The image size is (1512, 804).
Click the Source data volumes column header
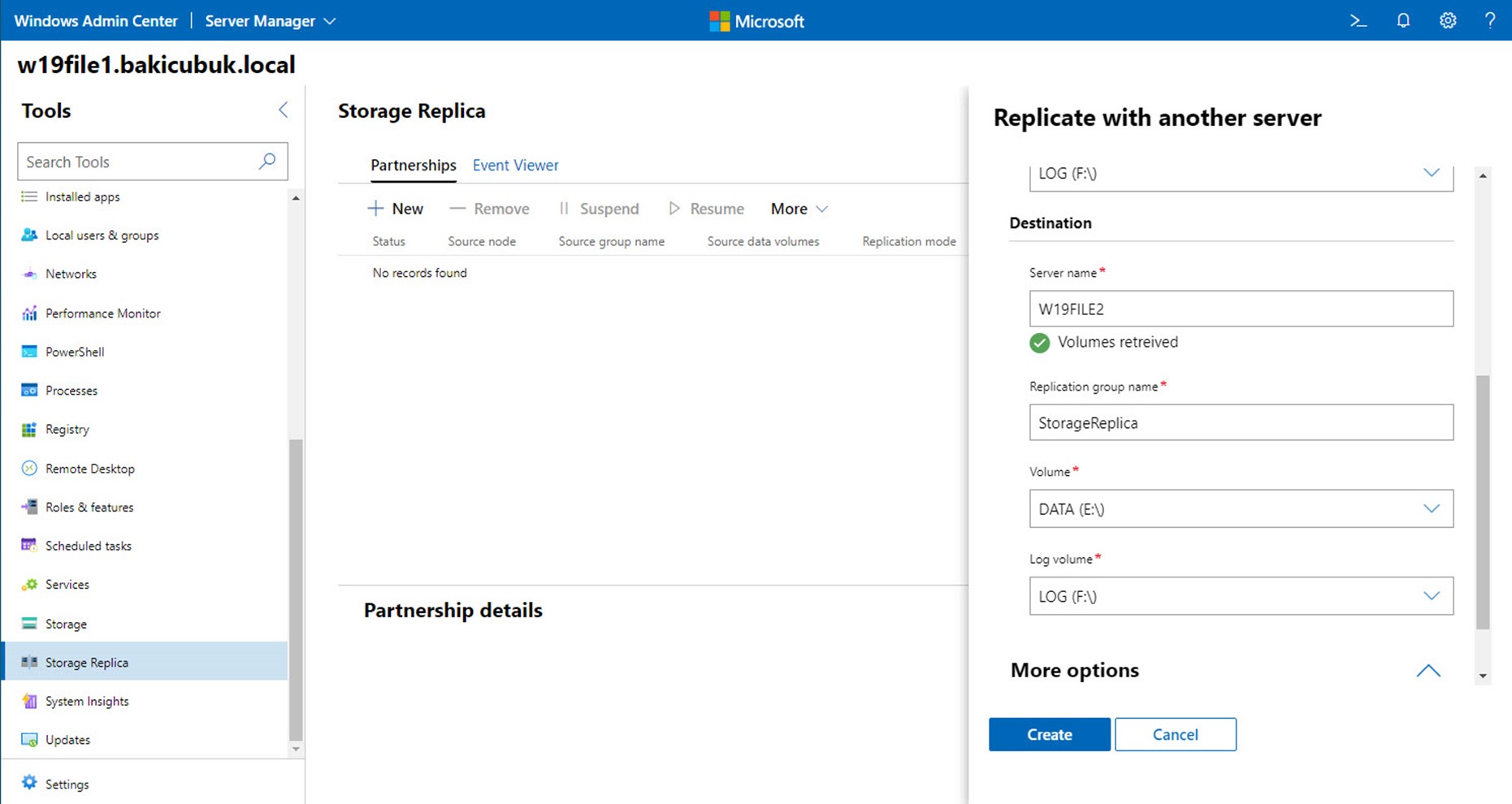click(763, 241)
